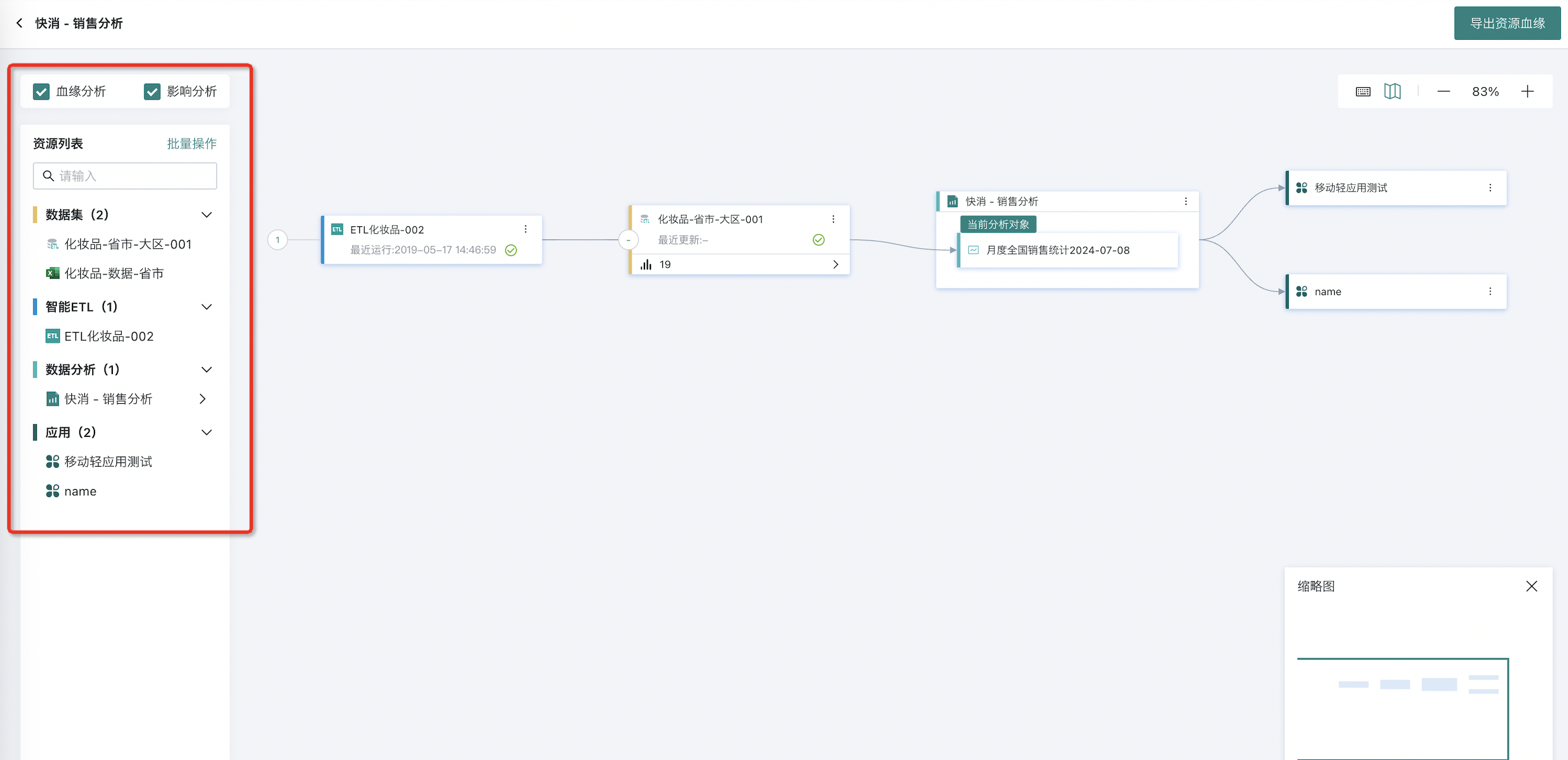Click dashboard icon on 快消 - 销售分析 node

[953, 201]
